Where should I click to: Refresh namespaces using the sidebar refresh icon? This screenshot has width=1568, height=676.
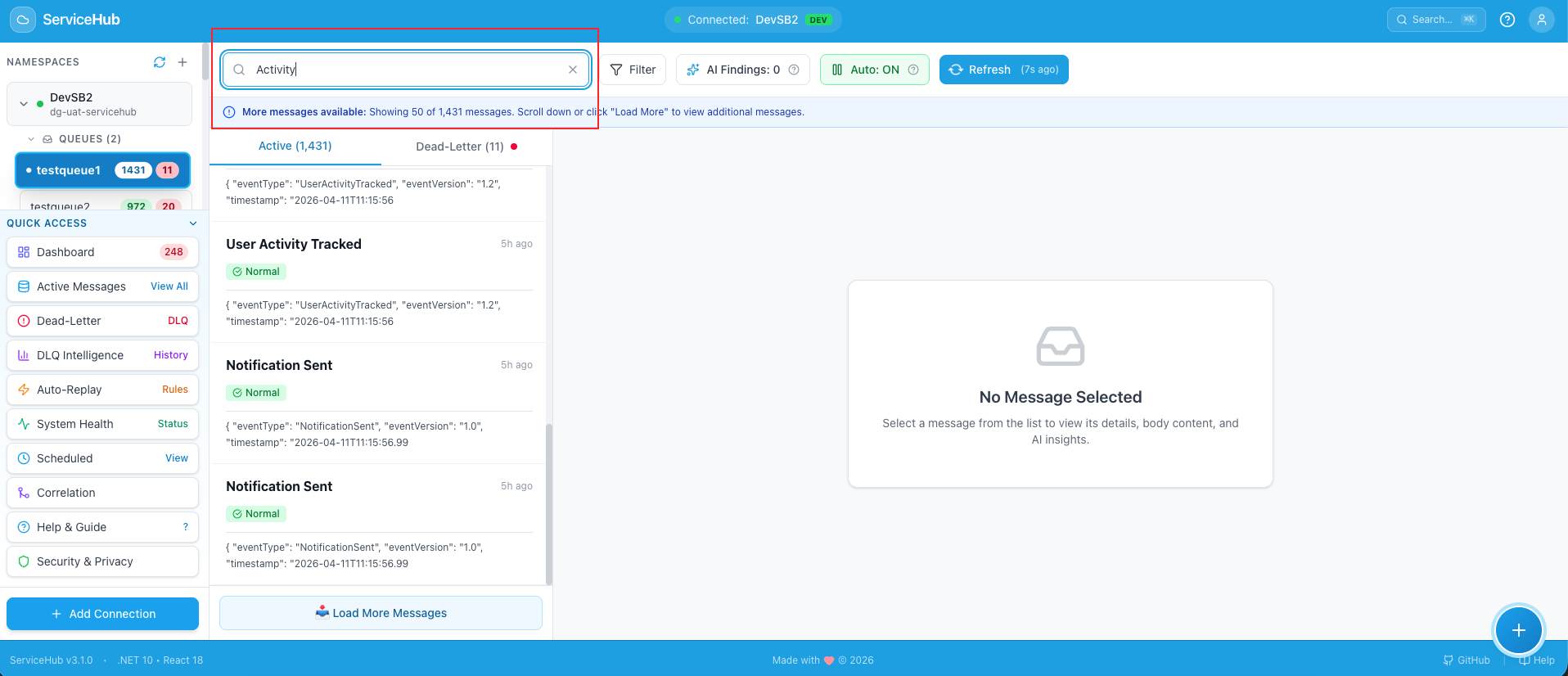click(160, 62)
